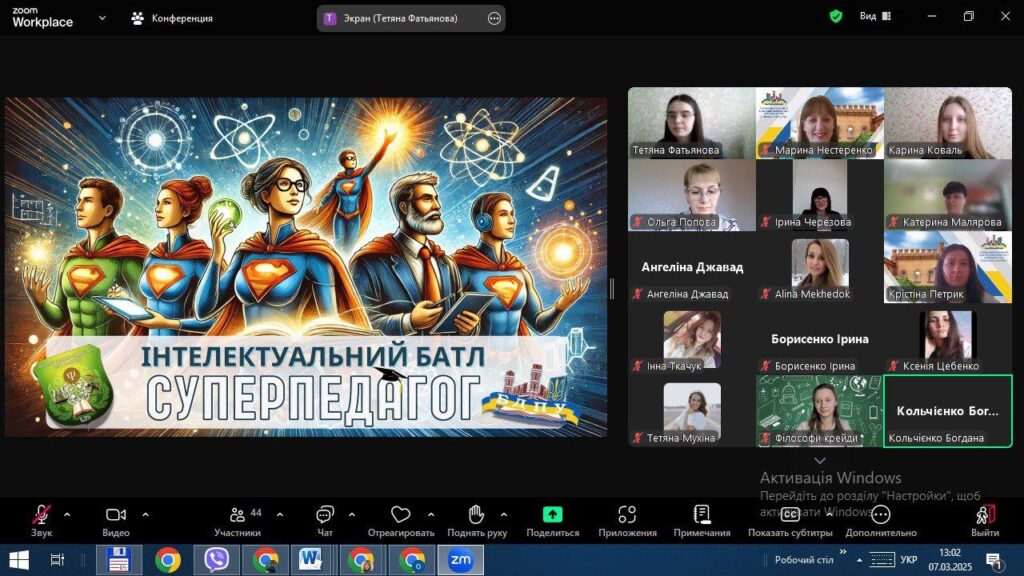
Task: Click the Конференция meeting tab
Action: pyautogui.click(x=172, y=18)
